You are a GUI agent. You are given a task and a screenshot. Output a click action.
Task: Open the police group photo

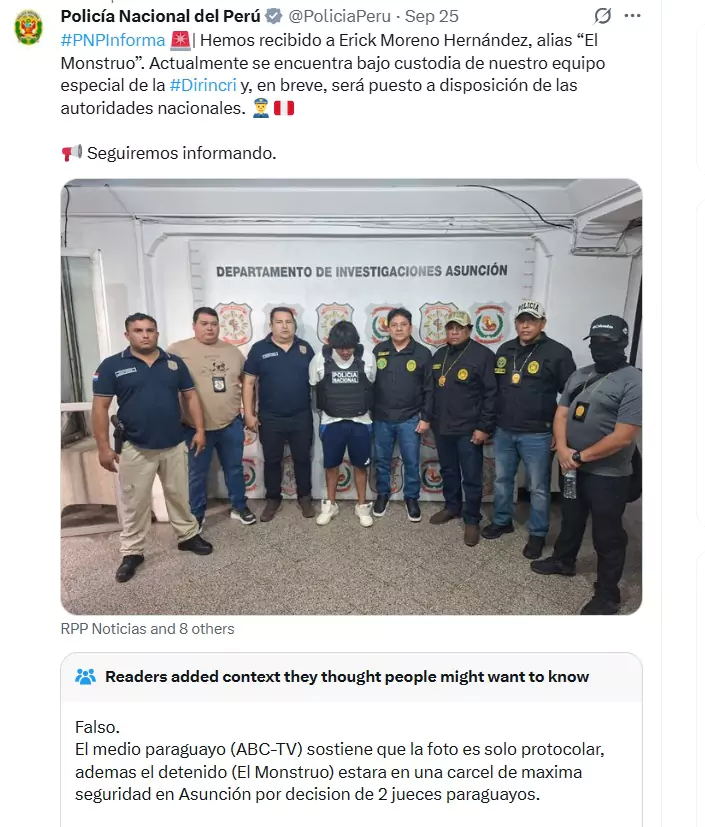351,397
